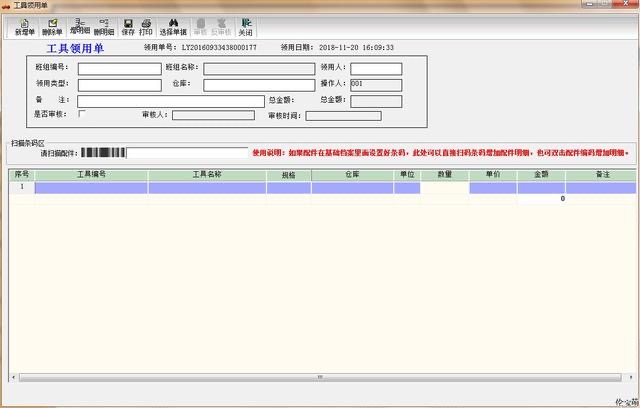
Task: Click the horizontal scrollbar below the table
Action: coord(320,376)
